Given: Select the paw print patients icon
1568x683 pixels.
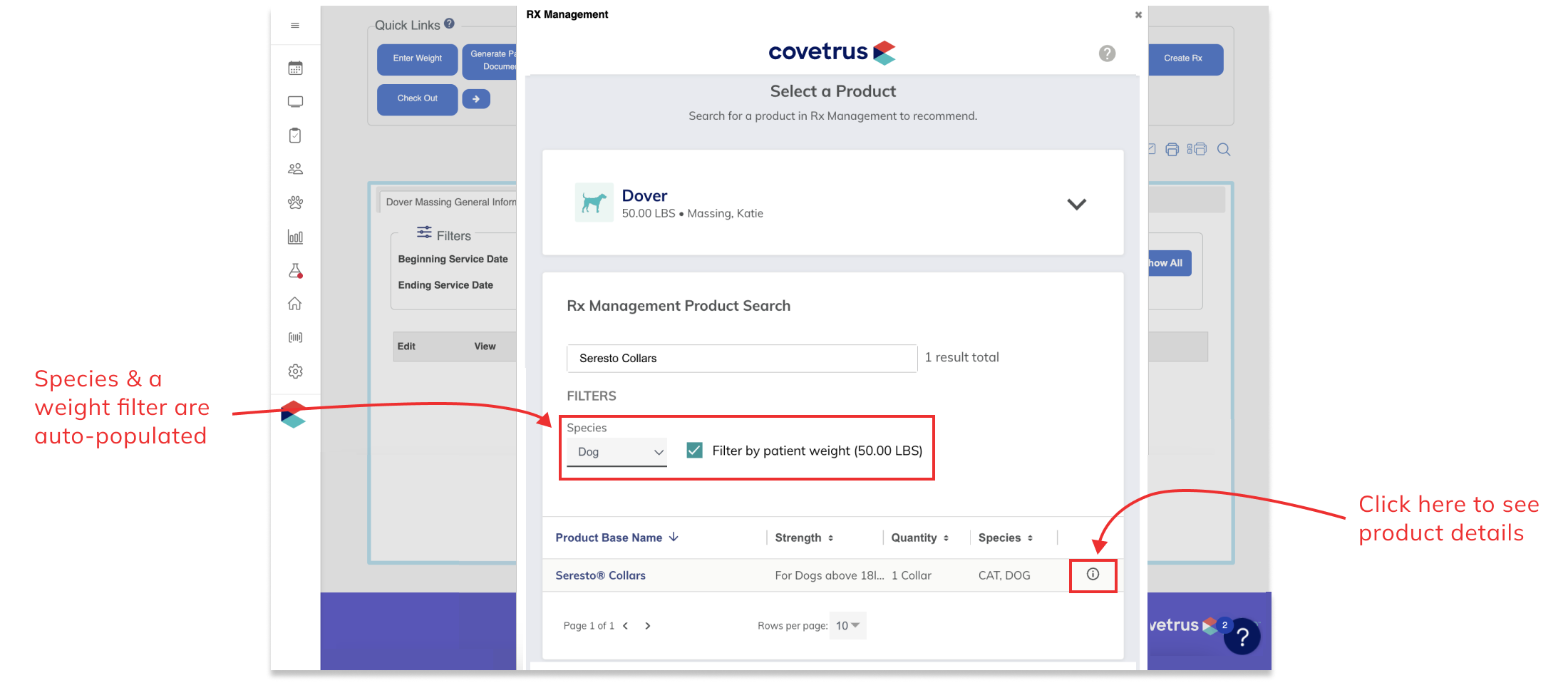Looking at the screenshot, I should click(295, 202).
